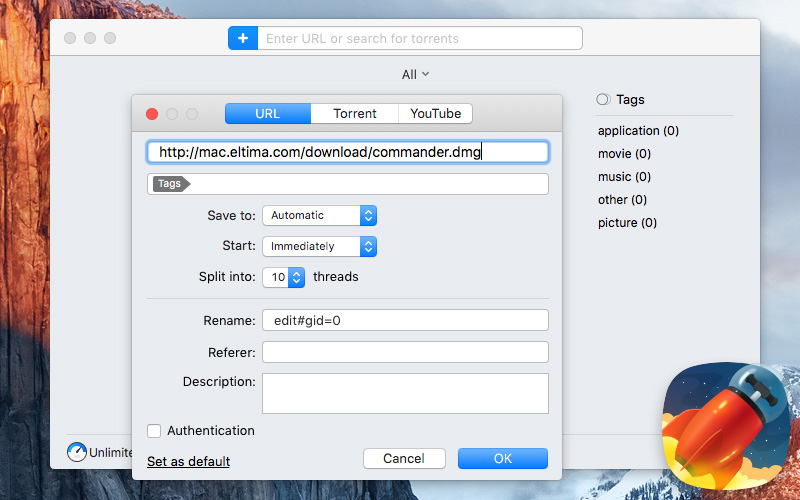Click the Tags token icon in the dialog
The height and width of the screenshot is (500, 800).
(171, 184)
